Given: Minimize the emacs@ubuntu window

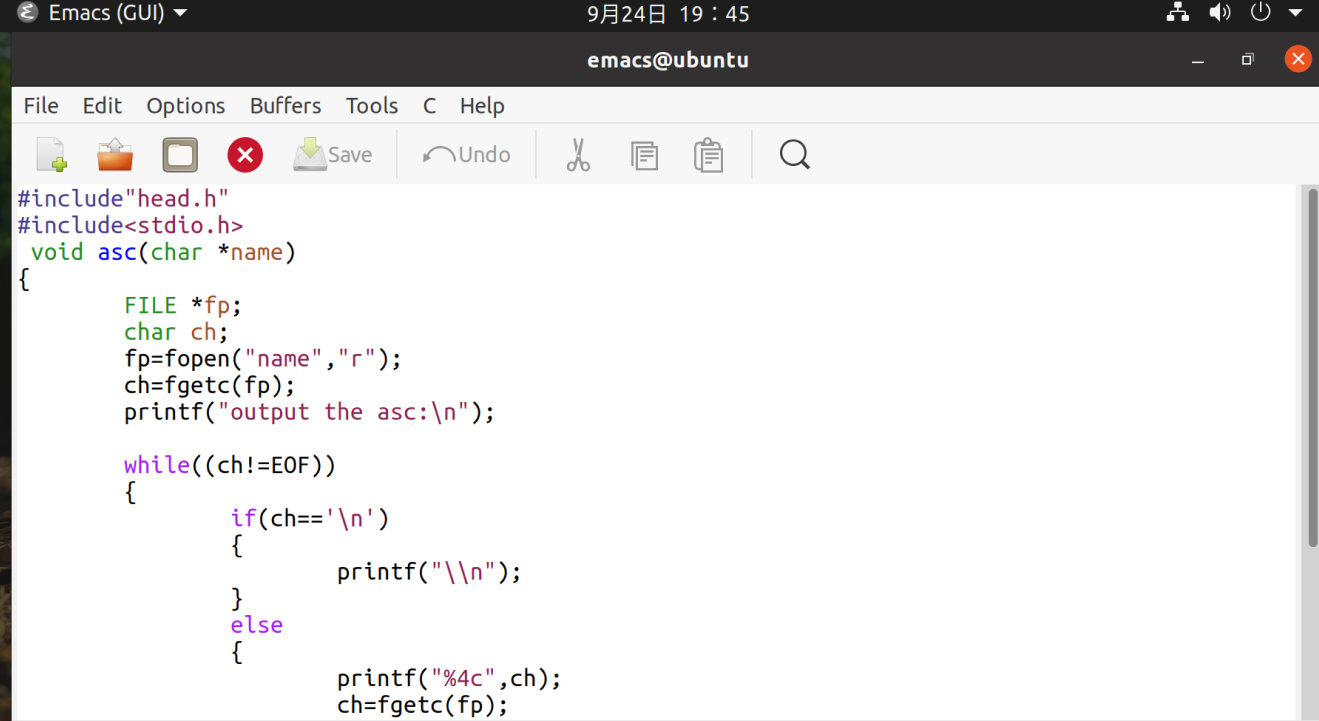Looking at the screenshot, I should pos(1198,60).
